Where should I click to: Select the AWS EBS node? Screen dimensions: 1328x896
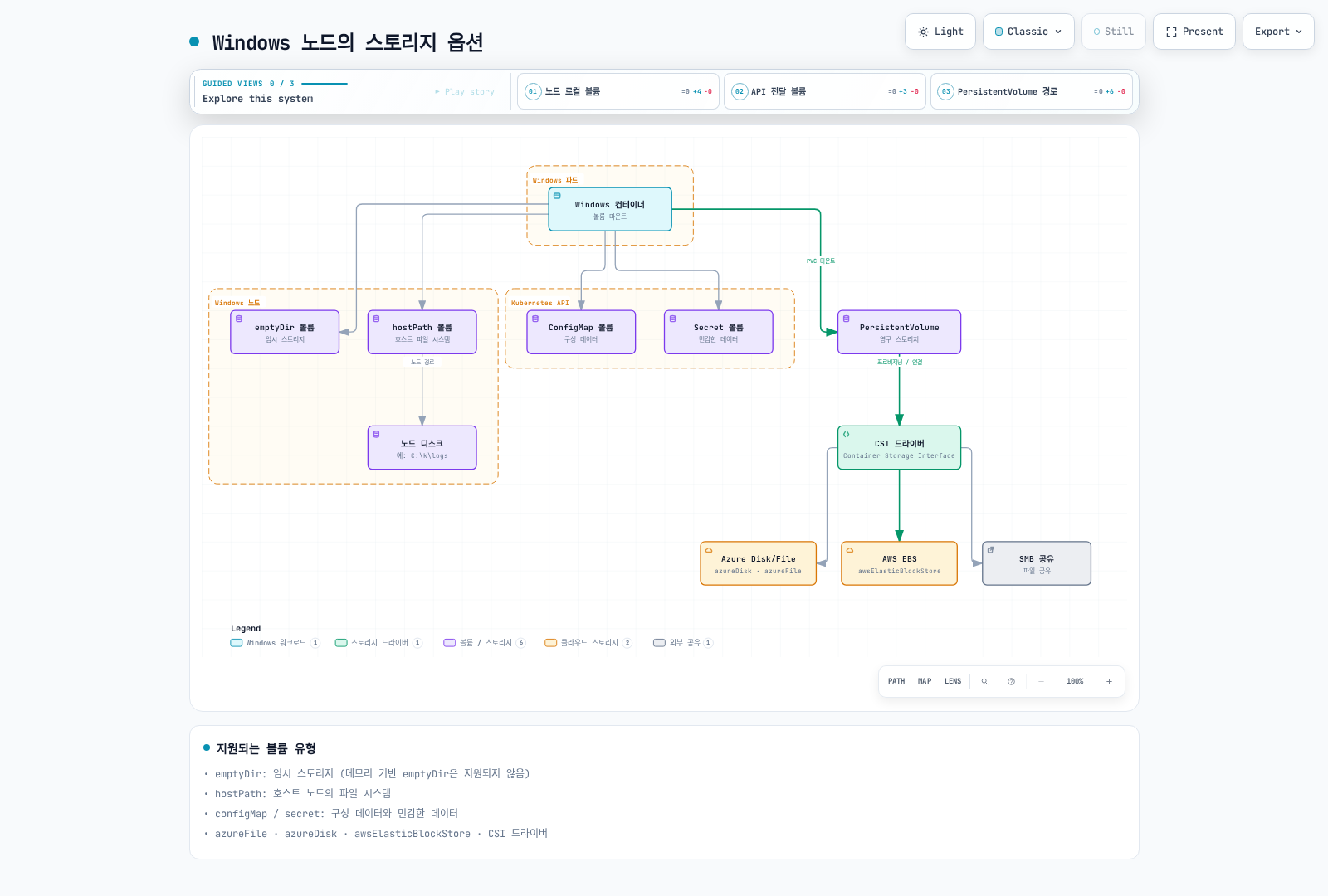(900, 563)
